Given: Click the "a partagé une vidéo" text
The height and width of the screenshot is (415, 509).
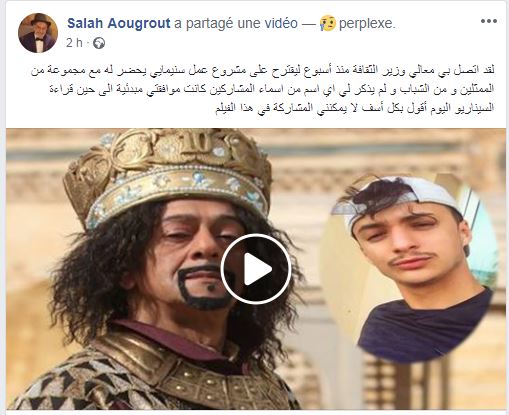Looking at the screenshot, I should (x=236, y=23).
